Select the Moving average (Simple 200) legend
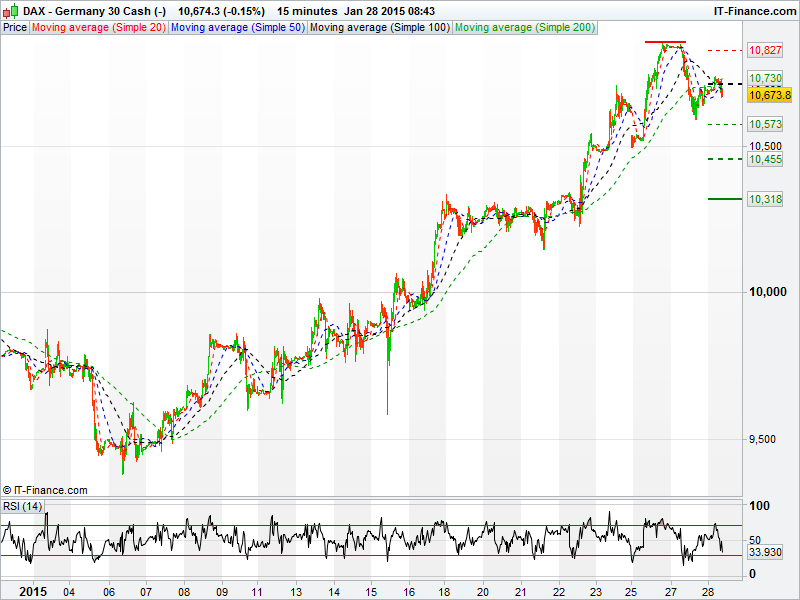The width and height of the screenshot is (800, 600). (x=525, y=28)
